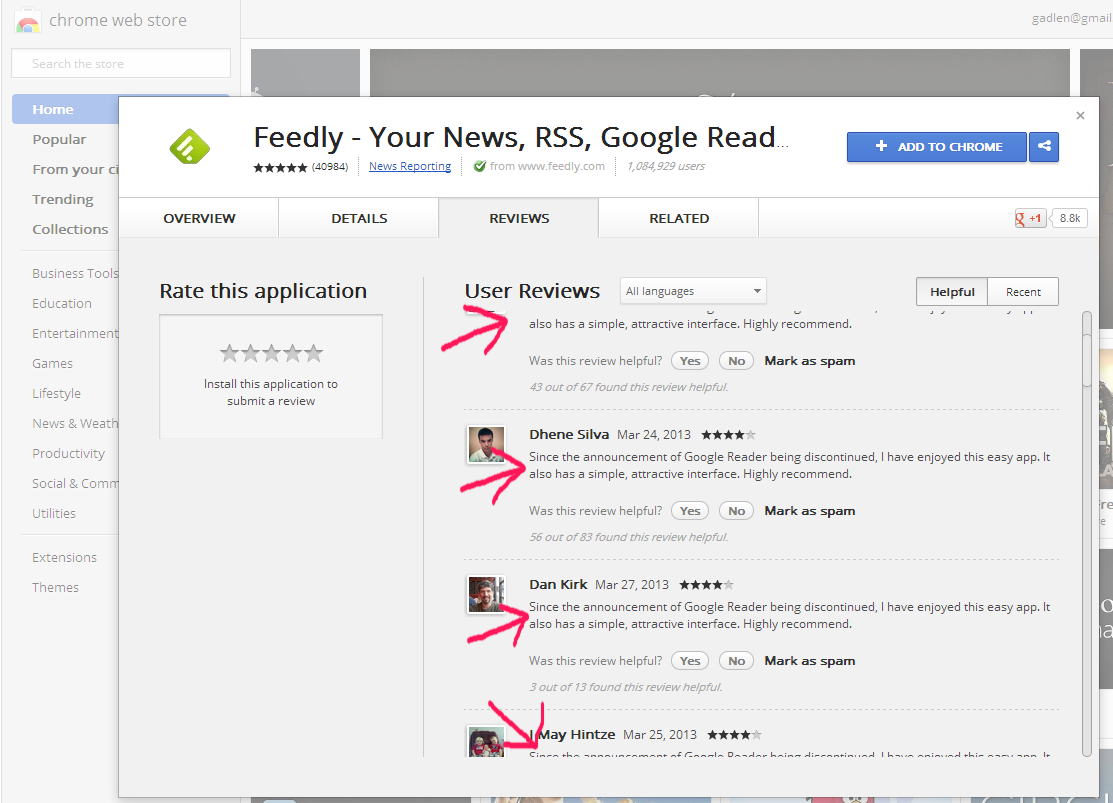Click the reviewer name May Hintze

coord(572,734)
